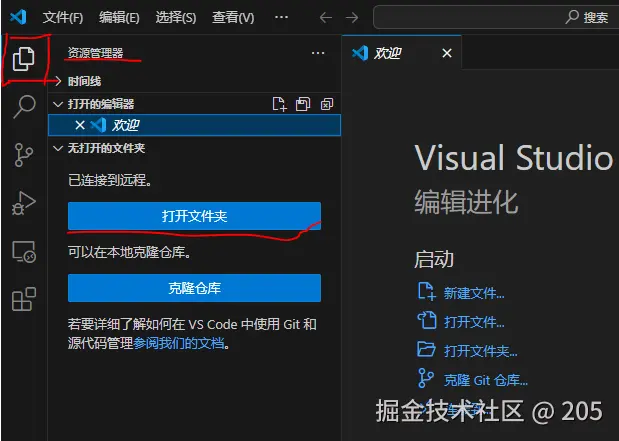Viewport: 619px width, 441px height.
Task: Open Remote Explorer view
Action: (x=24, y=251)
